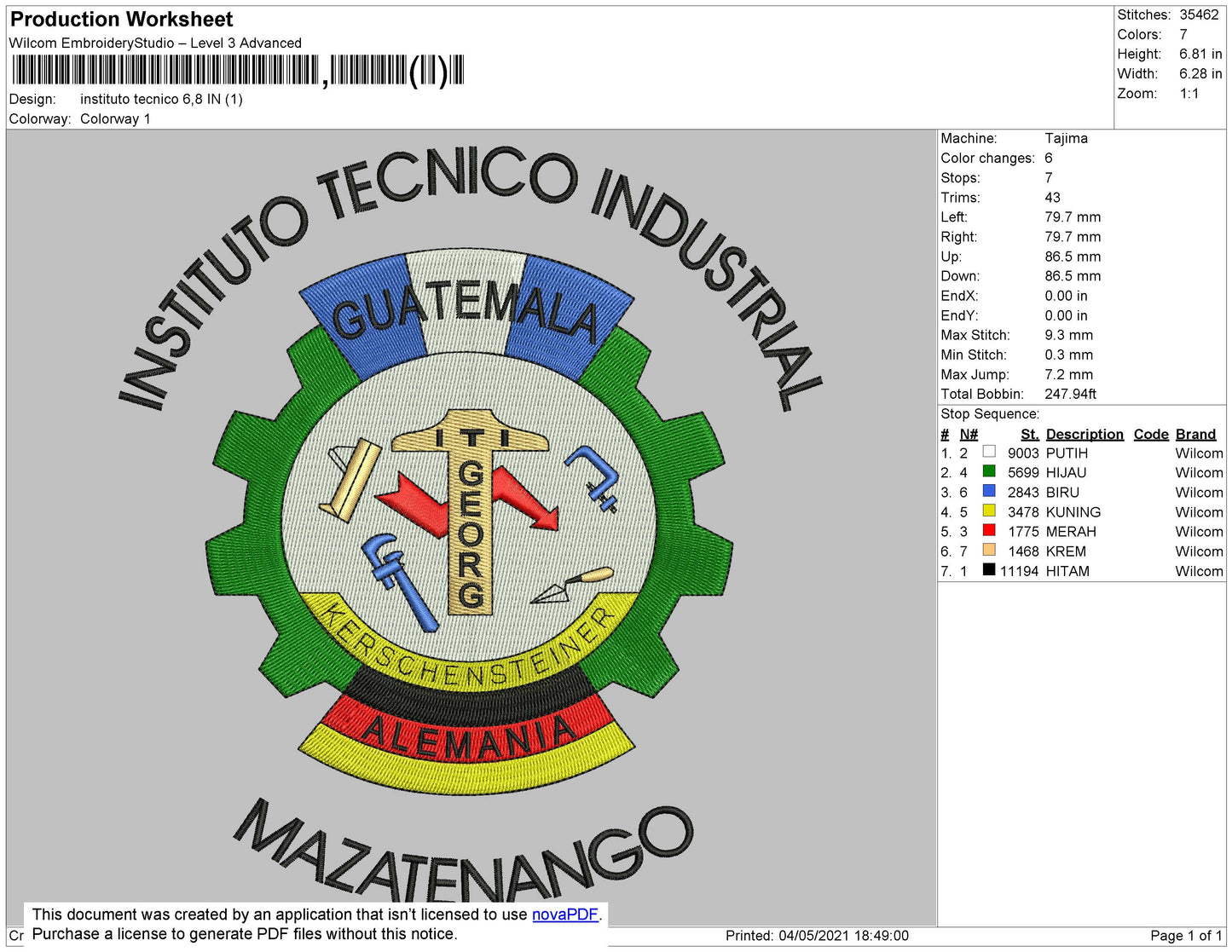Click 'Wilcom EmbroideryStudio – Level 3 Advanced' text
The height and width of the screenshot is (952, 1232).
(x=155, y=43)
